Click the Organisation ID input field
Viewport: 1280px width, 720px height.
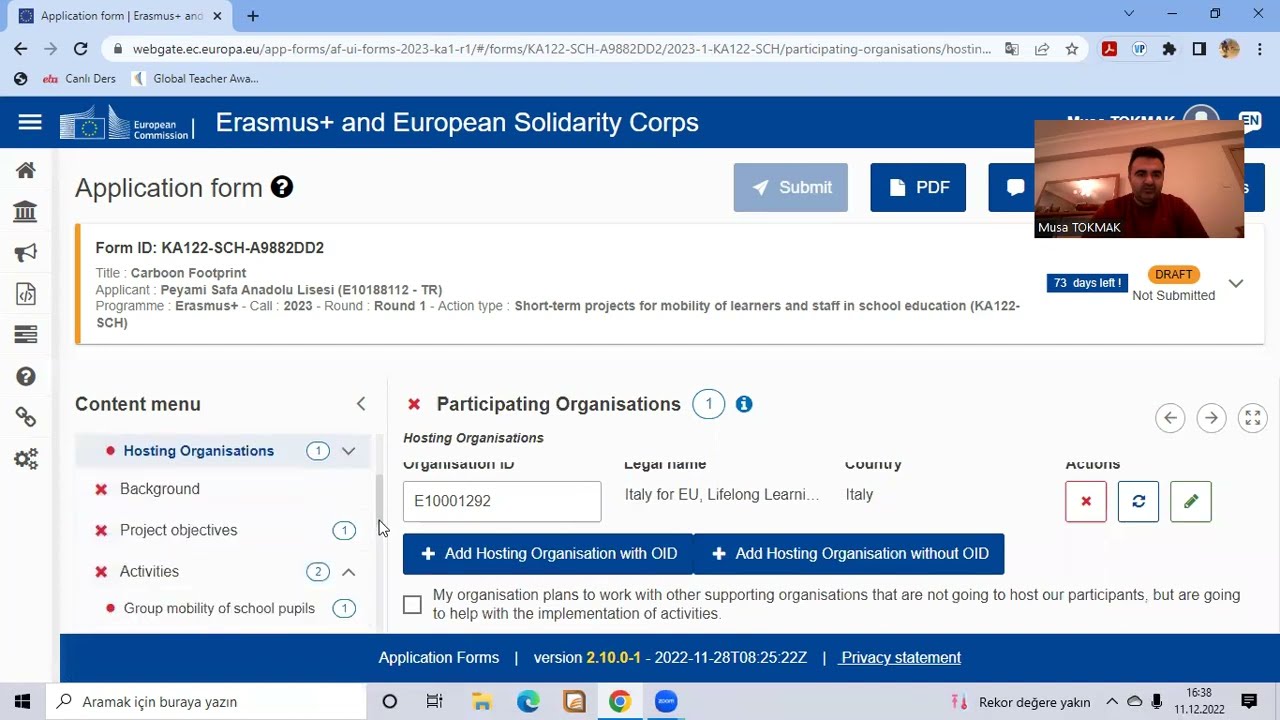pyautogui.click(x=502, y=501)
